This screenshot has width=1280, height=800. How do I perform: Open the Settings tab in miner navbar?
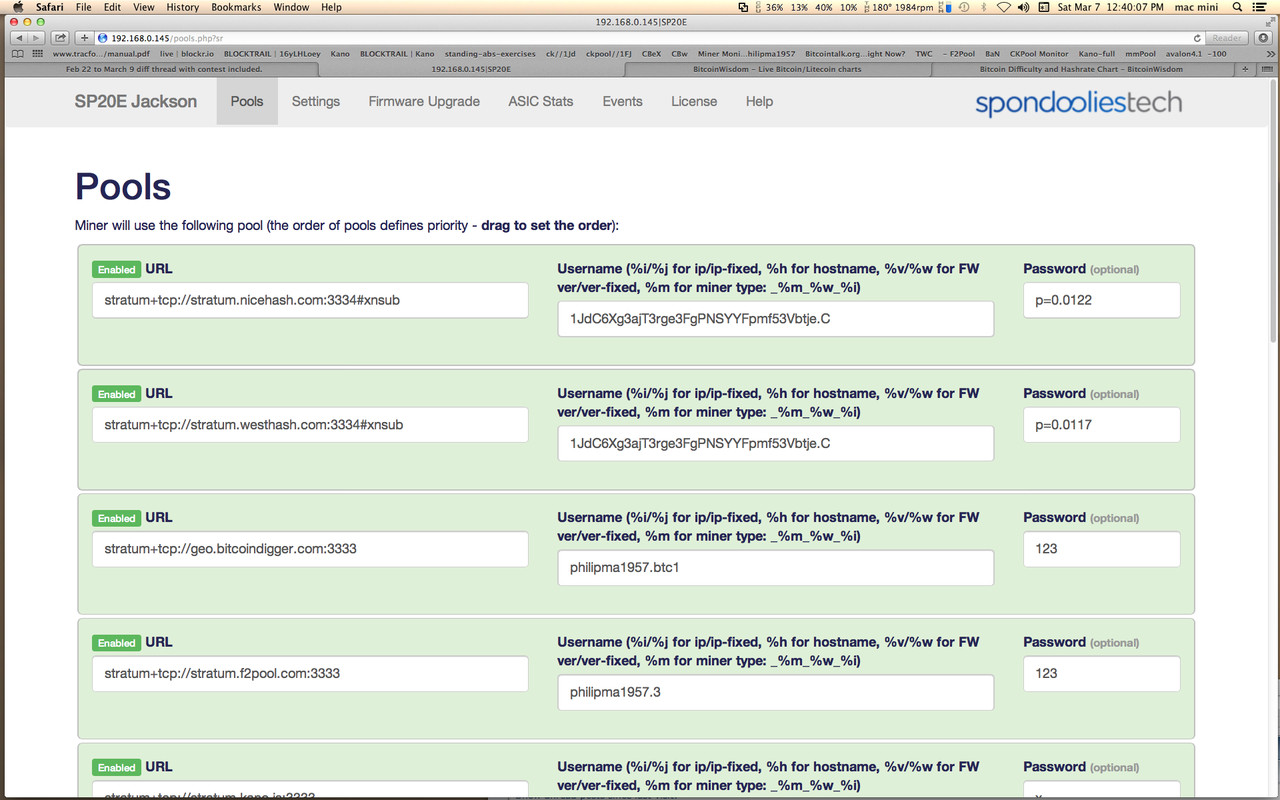[316, 101]
